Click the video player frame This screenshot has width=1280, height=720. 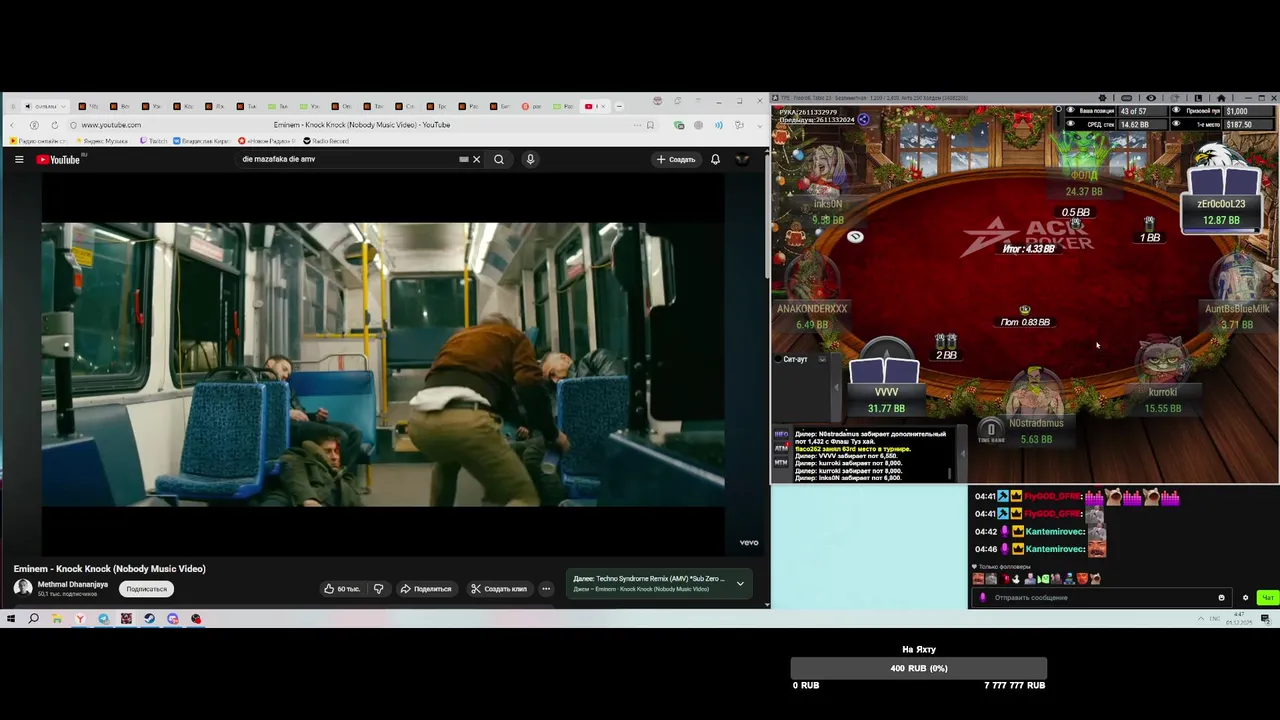(x=383, y=365)
